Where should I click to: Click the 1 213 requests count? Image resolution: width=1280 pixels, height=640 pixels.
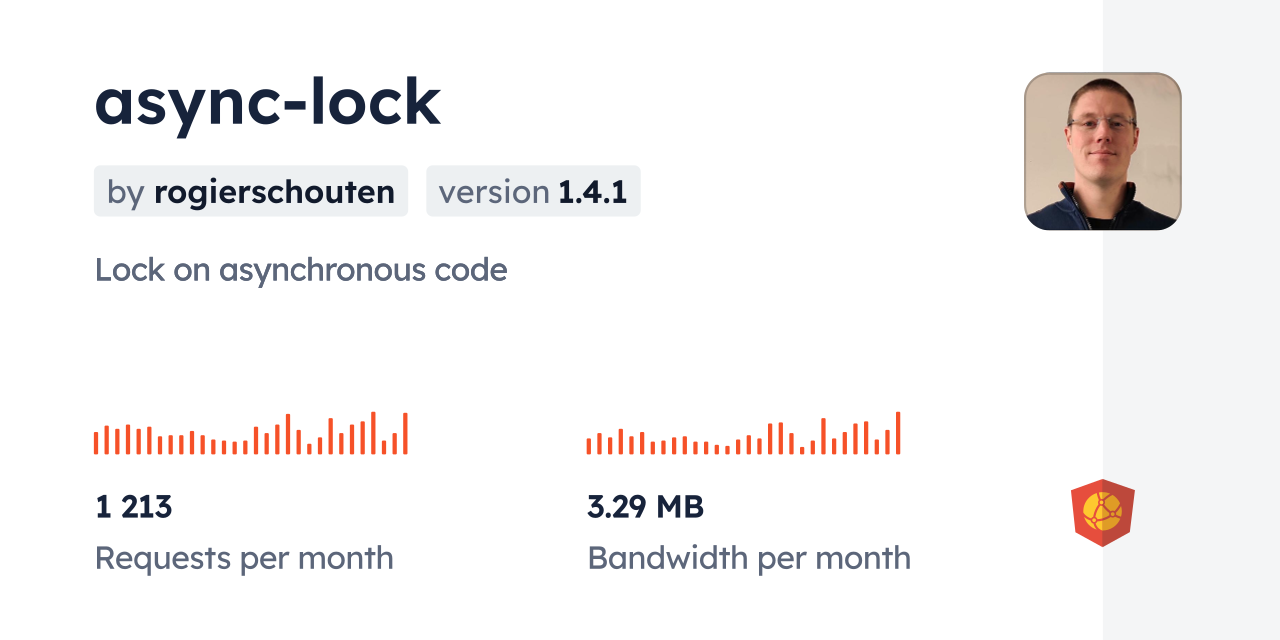(134, 507)
